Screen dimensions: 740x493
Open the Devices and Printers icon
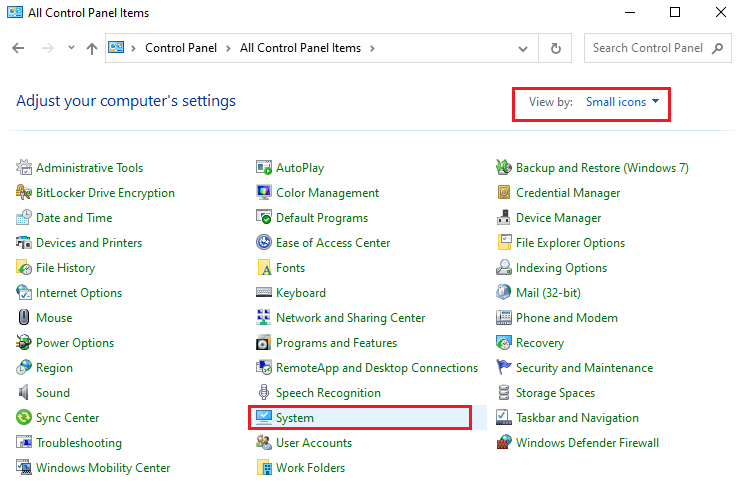pyautogui.click(x=24, y=242)
